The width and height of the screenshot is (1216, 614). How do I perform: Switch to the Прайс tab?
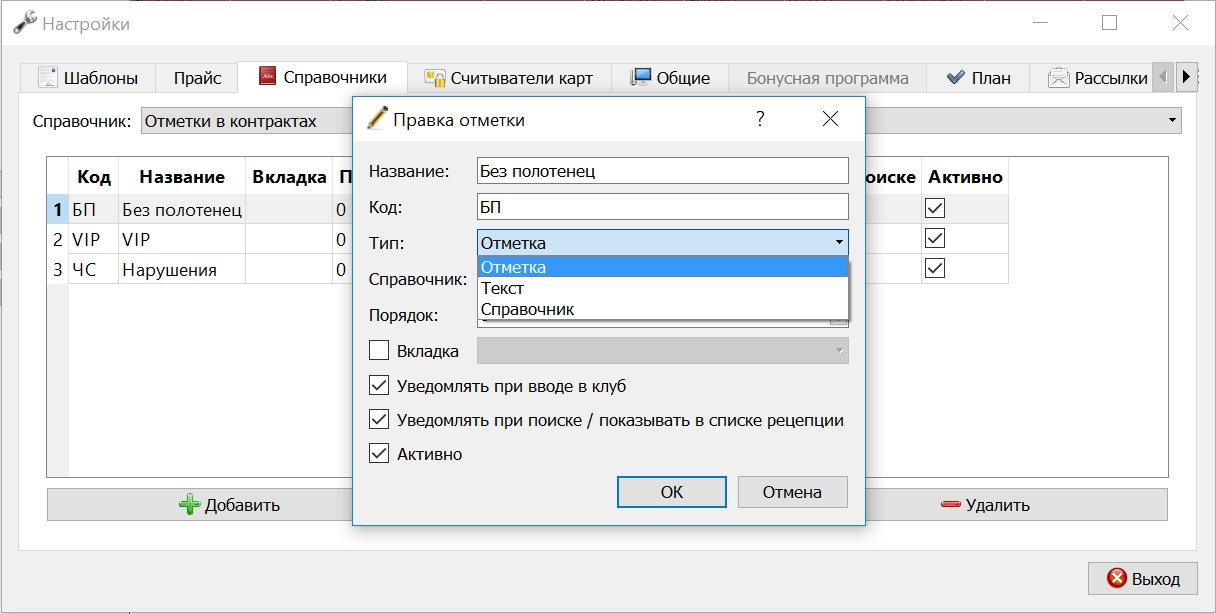click(197, 78)
